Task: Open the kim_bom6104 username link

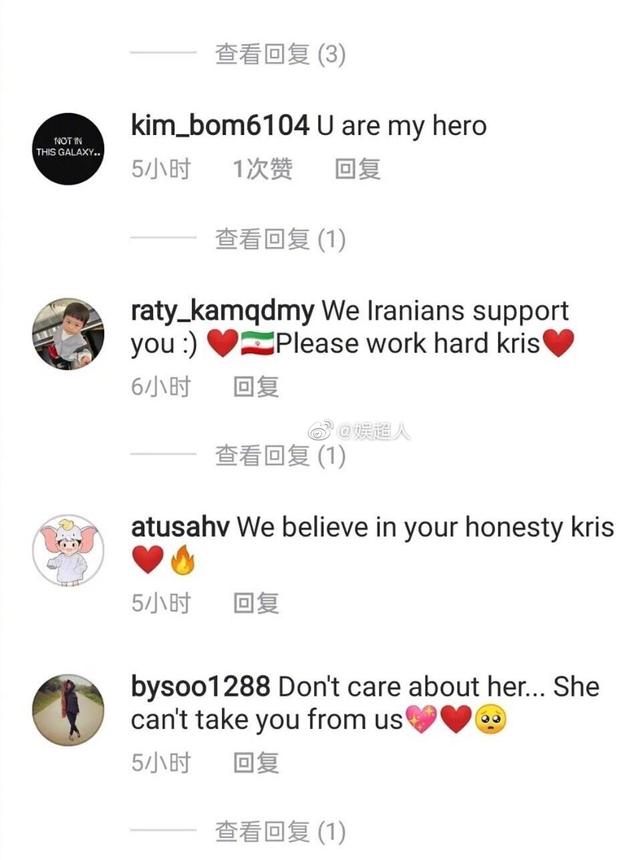Action: [220, 126]
